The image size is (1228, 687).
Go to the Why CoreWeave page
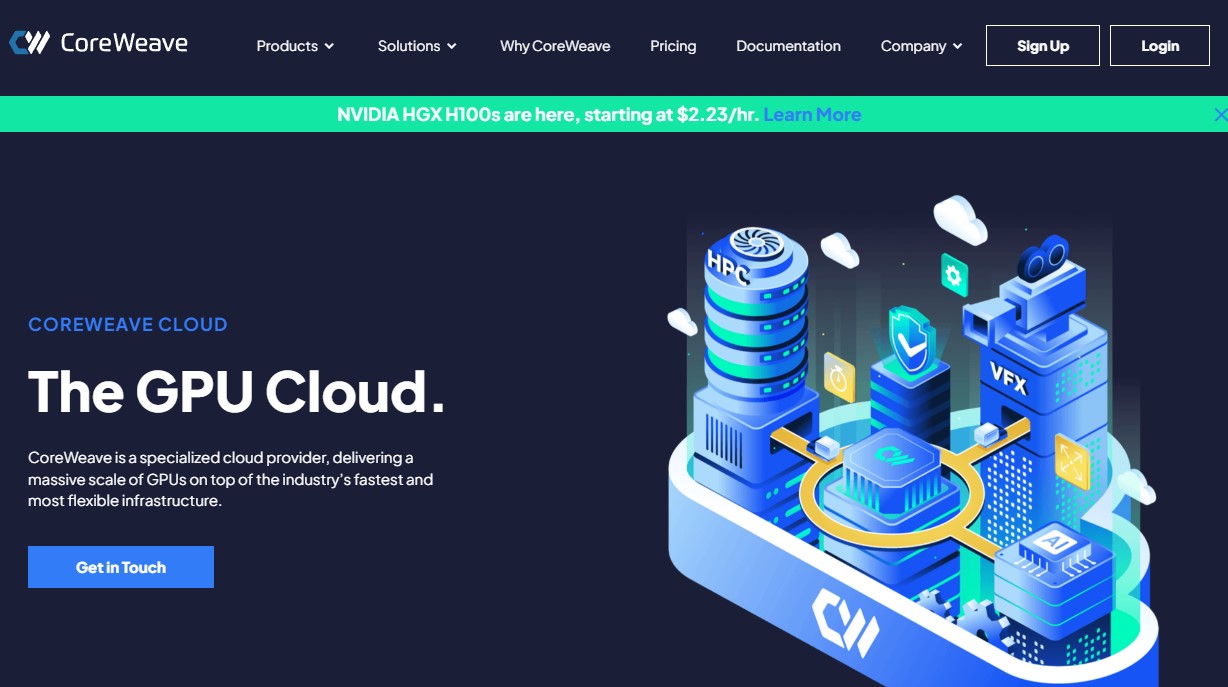coord(555,46)
